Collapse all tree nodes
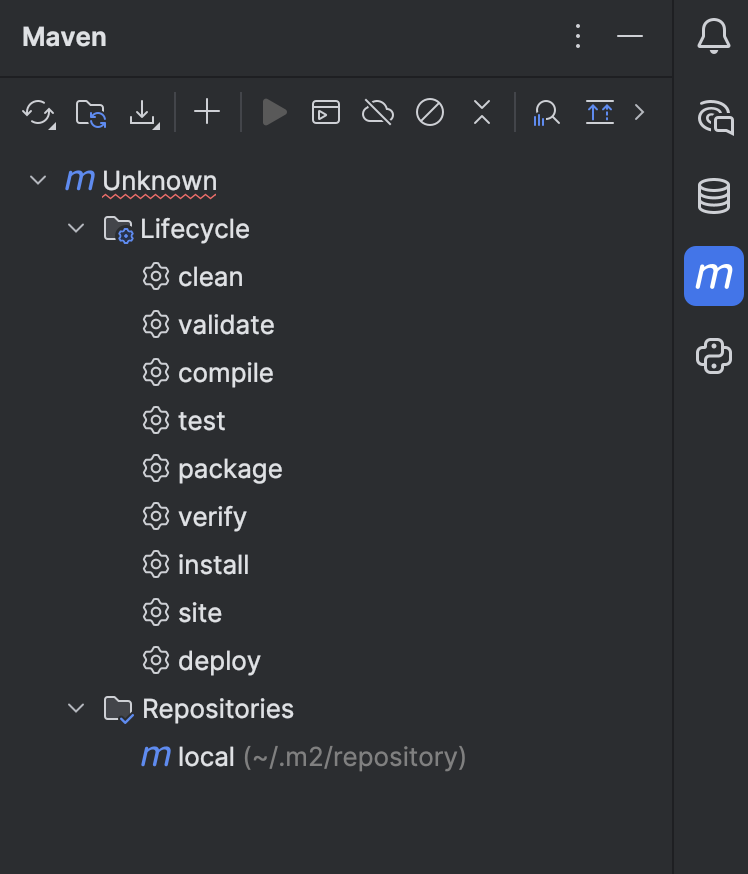748x874 pixels. (481, 112)
